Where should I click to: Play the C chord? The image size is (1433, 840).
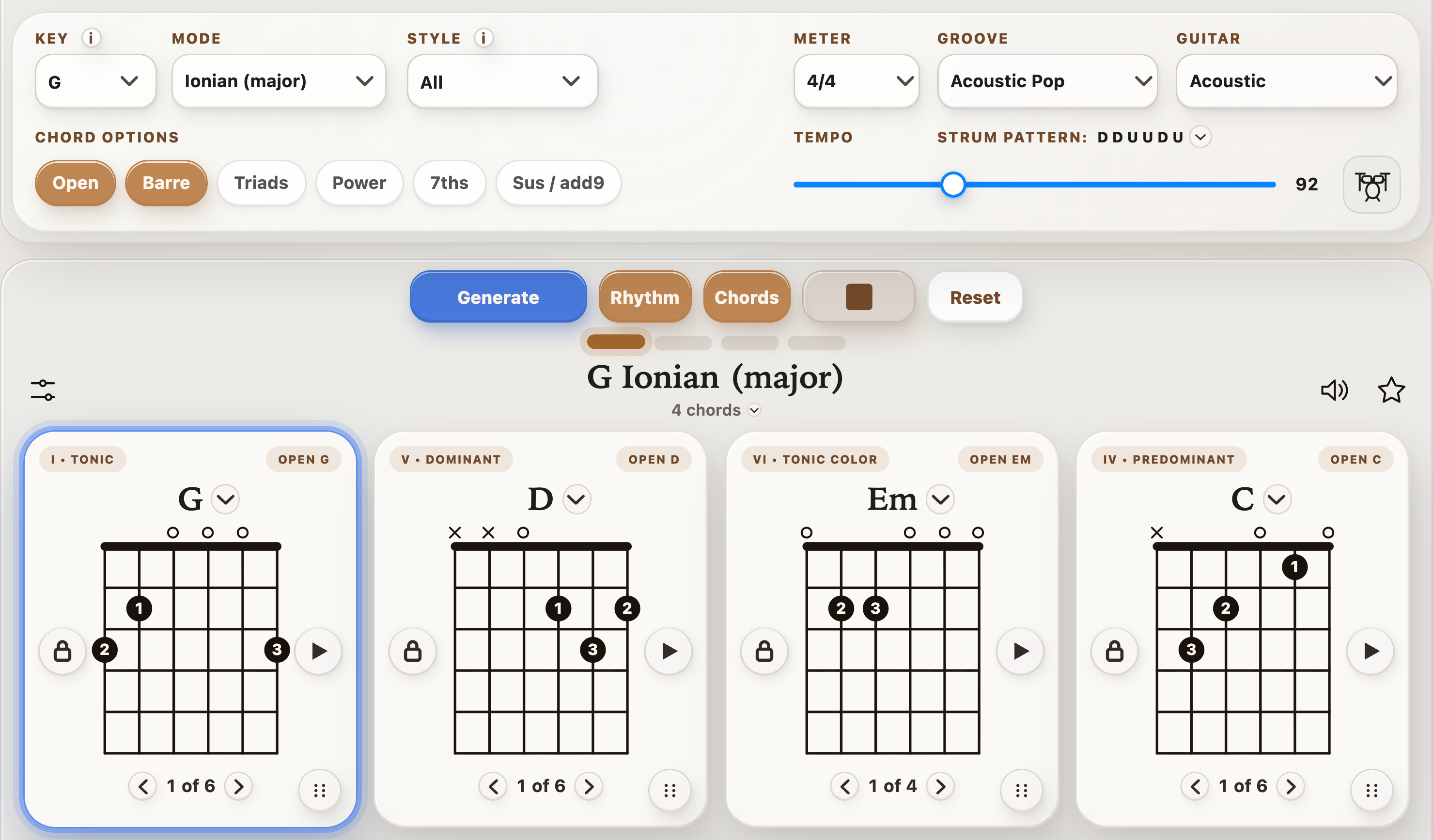point(1371,651)
